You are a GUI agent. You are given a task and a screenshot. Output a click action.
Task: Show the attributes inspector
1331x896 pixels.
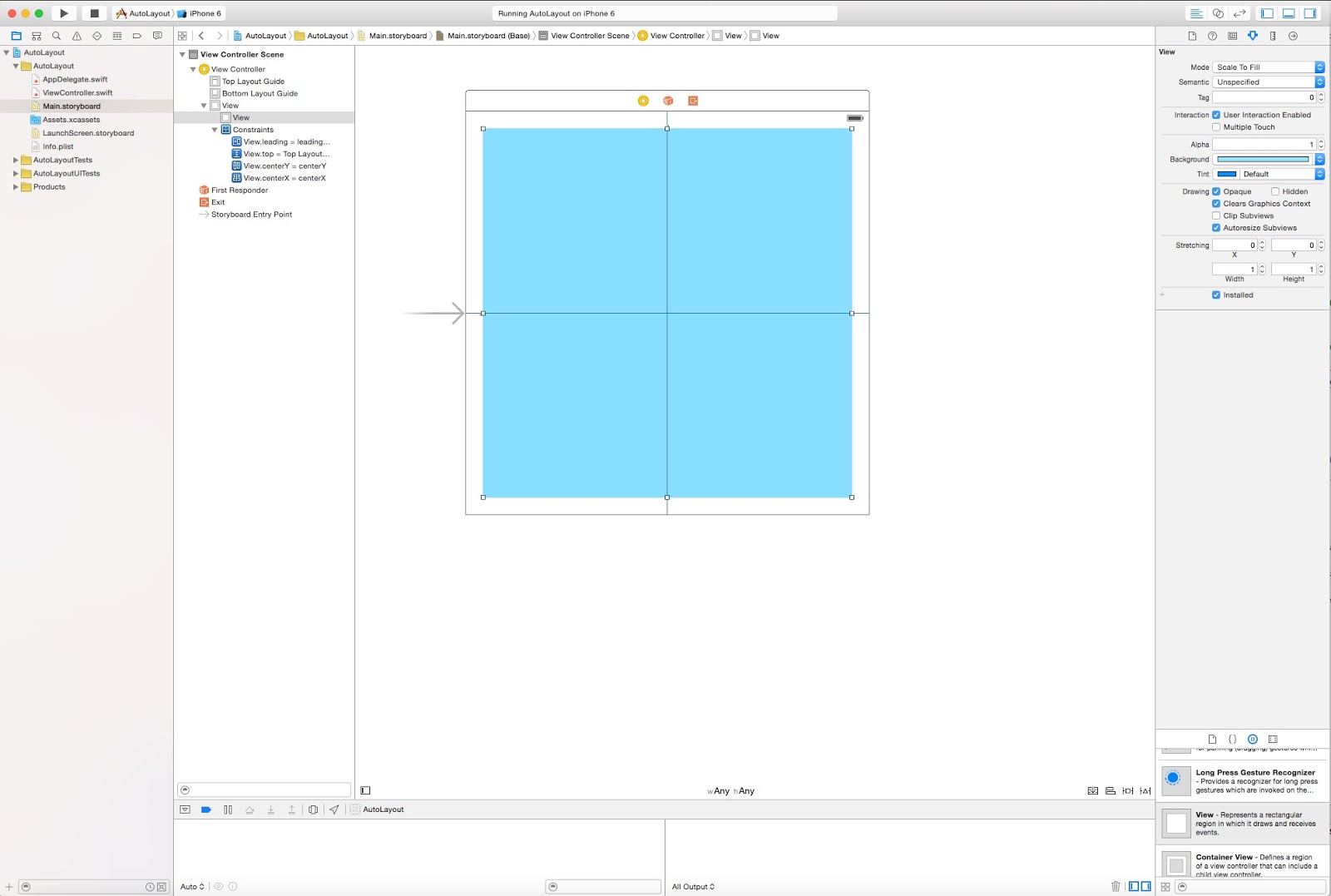(x=1253, y=36)
